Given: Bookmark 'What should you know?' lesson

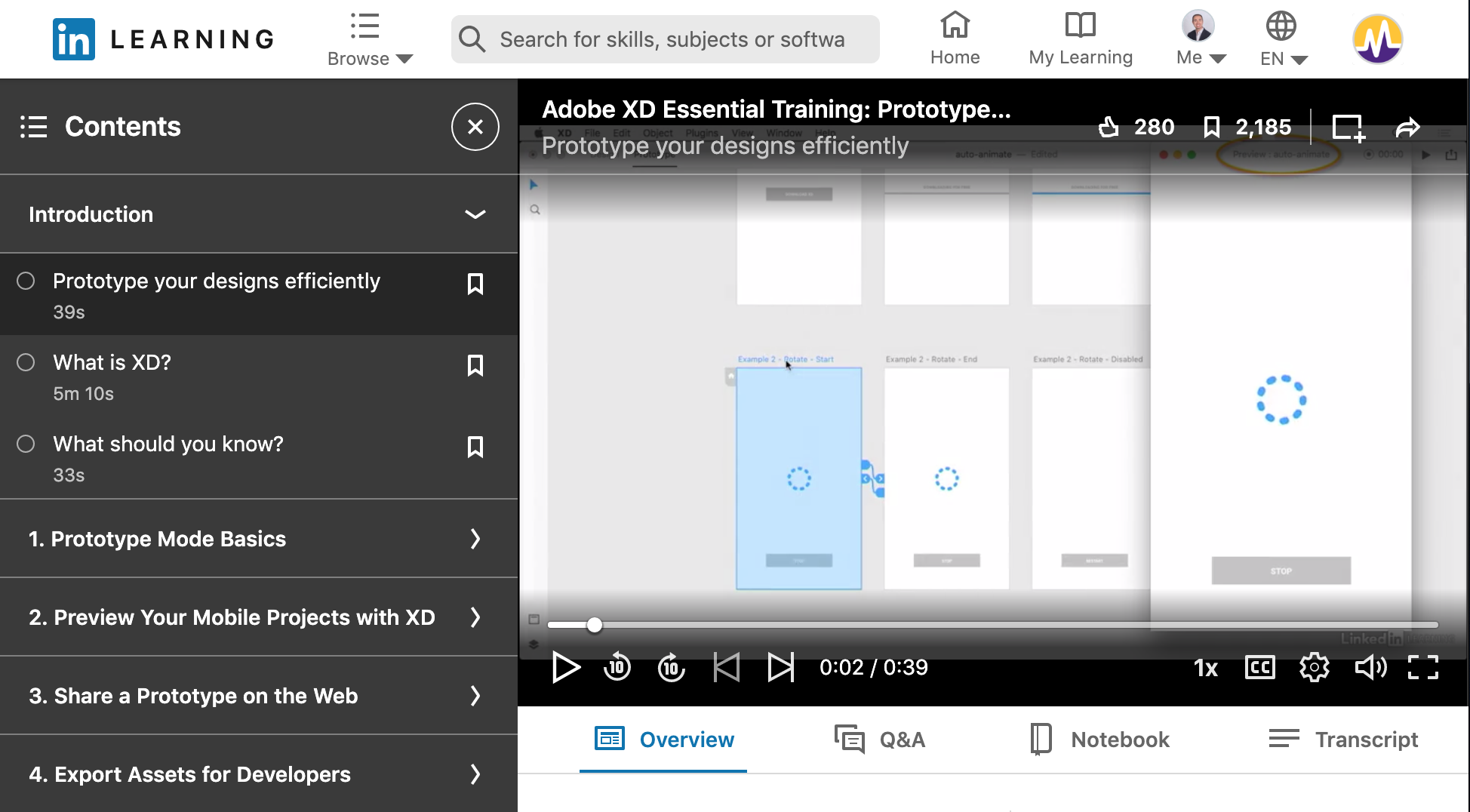Looking at the screenshot, I should pos(475,448).
